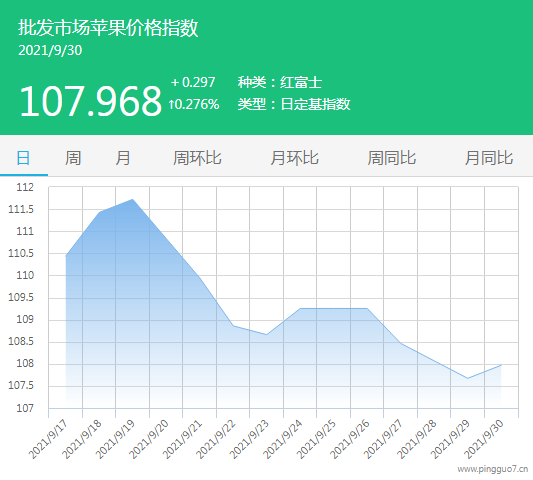Image resolution: width=533 pixels, height=480 pixels.
Task: Click the 2021/9/19 peak data point
Action: [x=133, y=200]
